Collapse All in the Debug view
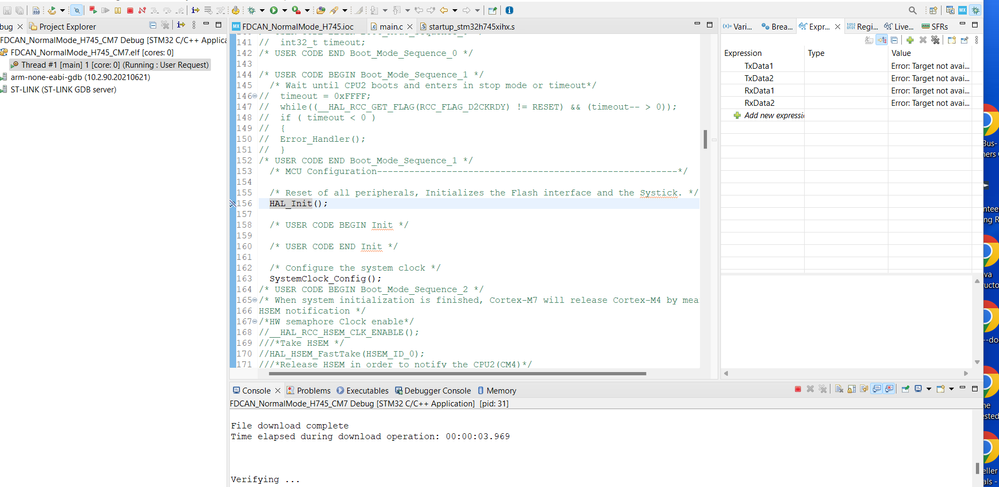999x487 pixels. pyautogui.click(x=153, y=25)
